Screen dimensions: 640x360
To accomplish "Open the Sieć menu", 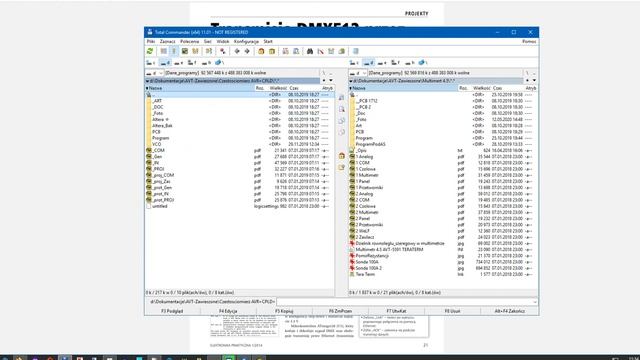I will click(x=208, y=42).
